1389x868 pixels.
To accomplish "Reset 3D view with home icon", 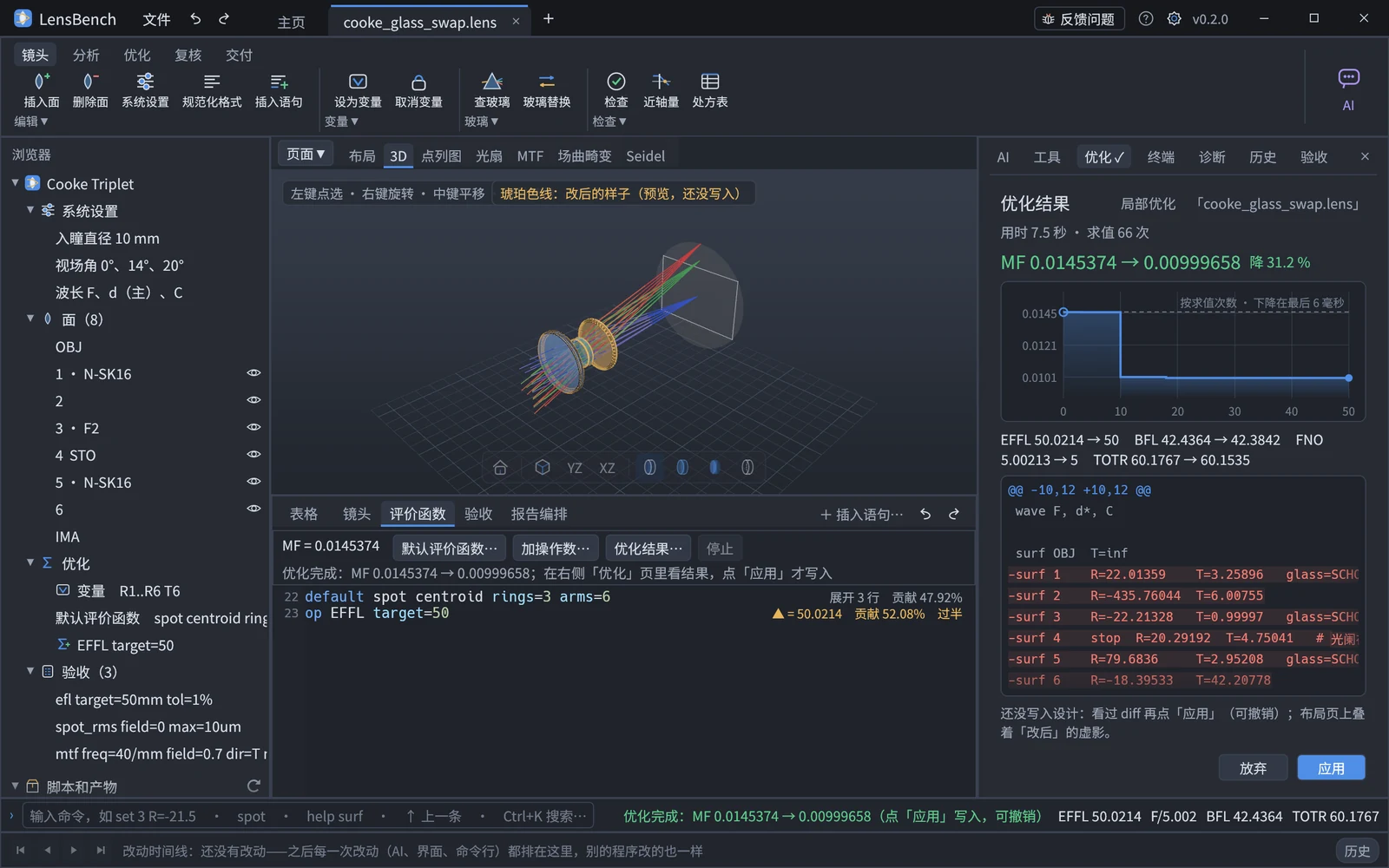I will point(500,468).
